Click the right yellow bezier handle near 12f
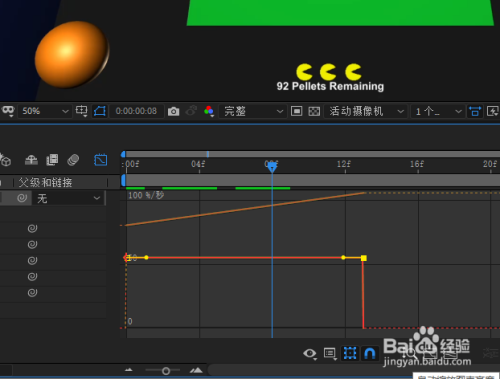Viewport: 500px width, 379px height. (x=343, y=257)
